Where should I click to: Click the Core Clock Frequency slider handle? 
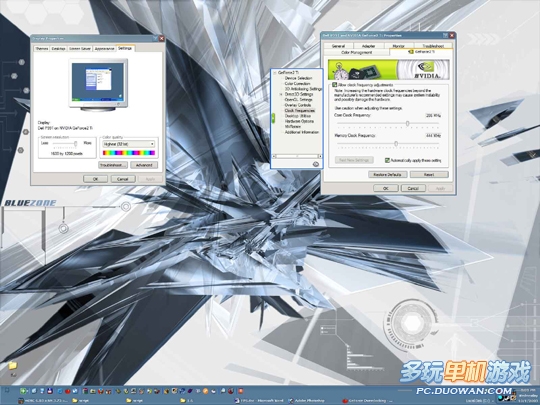407,123
